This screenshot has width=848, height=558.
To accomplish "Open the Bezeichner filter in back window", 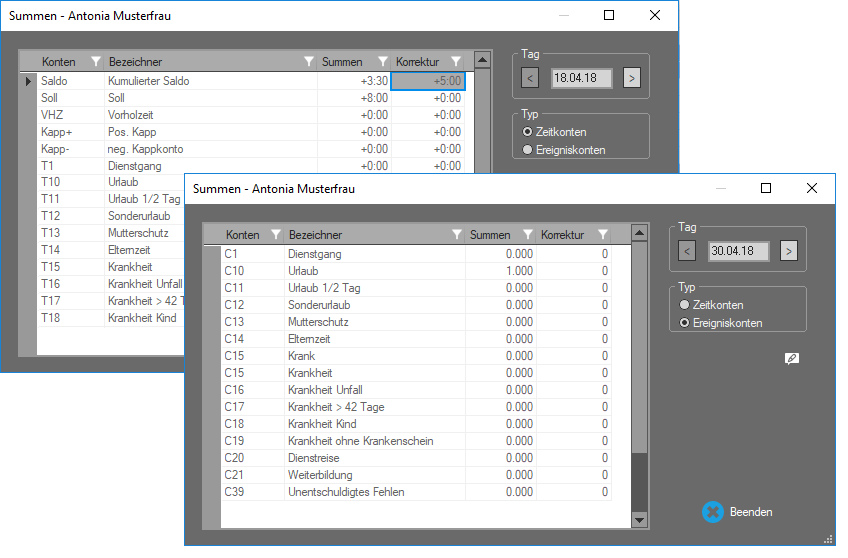I will (x=308, y=62).
